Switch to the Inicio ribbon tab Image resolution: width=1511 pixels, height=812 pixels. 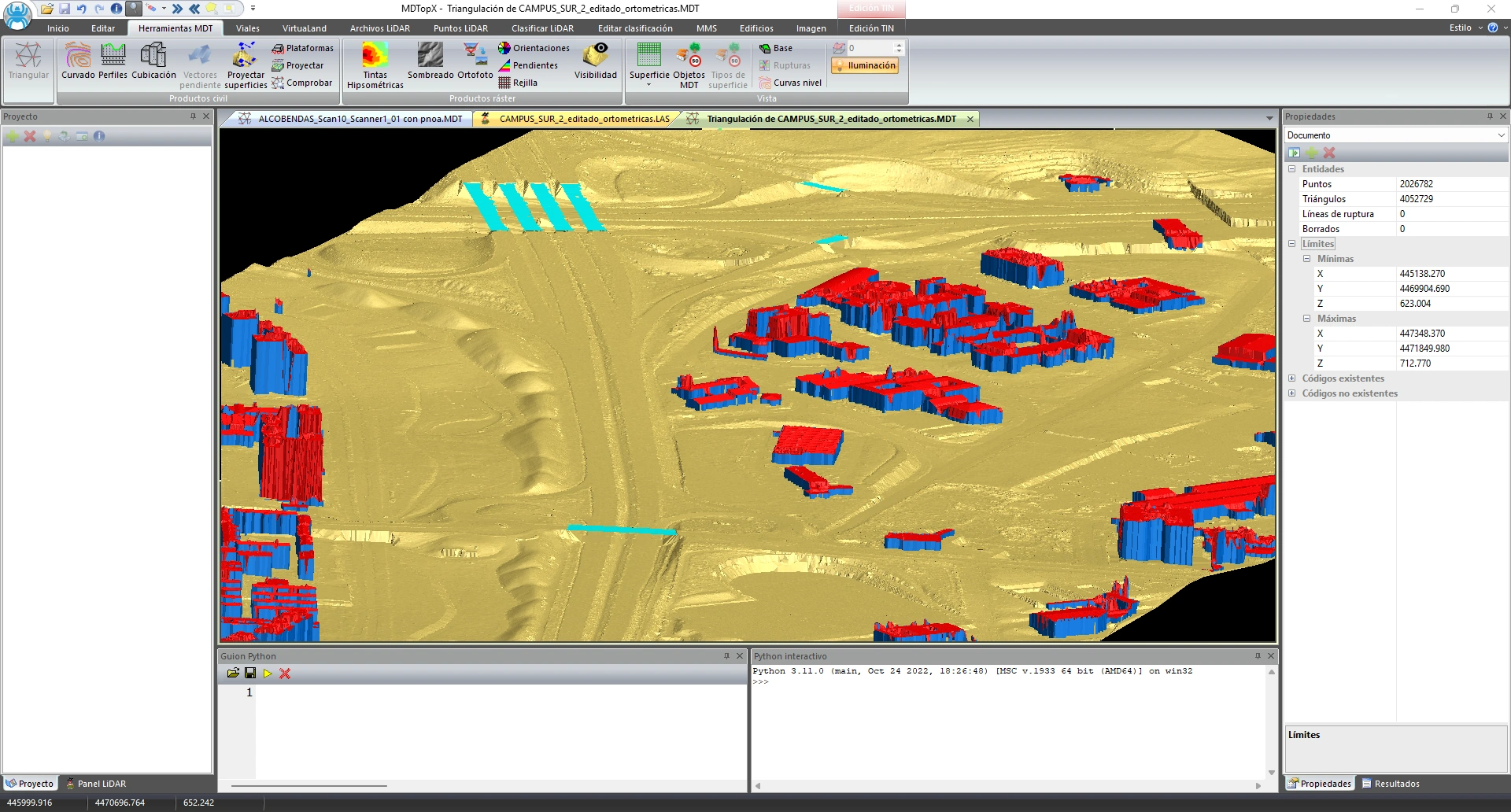tap(57, 28)
